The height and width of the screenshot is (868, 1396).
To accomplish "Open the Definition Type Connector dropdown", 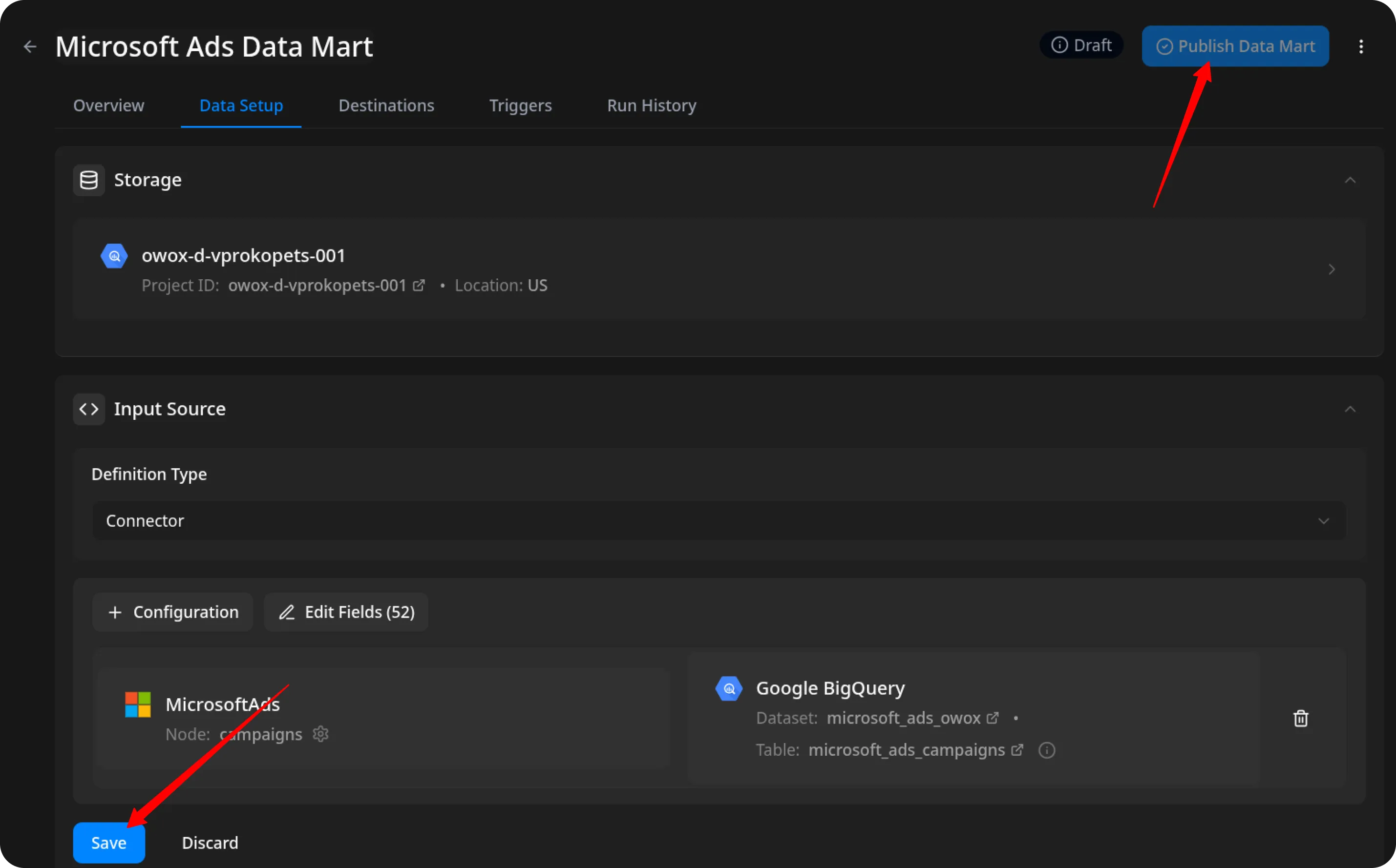I will [x=719, y=521].
